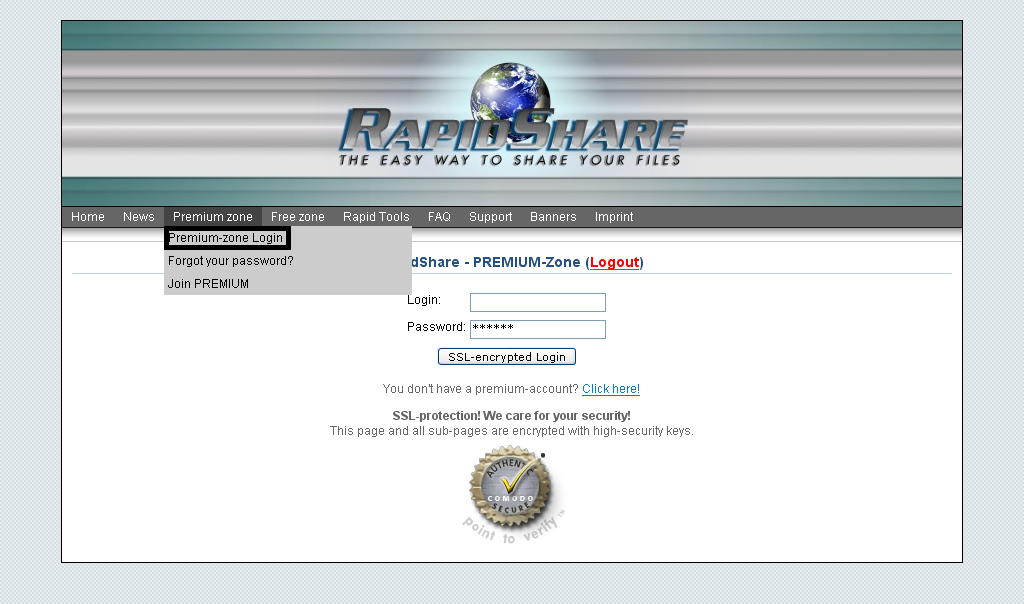Open the Premium zone menu
The image size is (1024, 604).
tap(213, 217)
